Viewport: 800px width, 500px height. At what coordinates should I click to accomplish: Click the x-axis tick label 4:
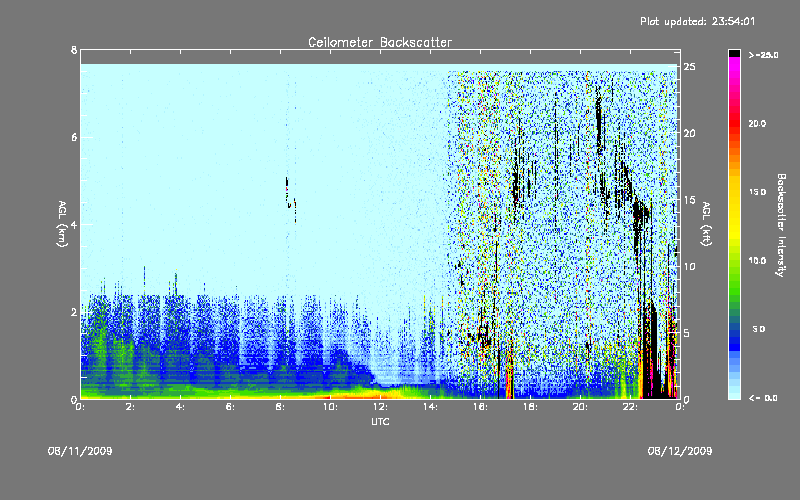(181, 407)
